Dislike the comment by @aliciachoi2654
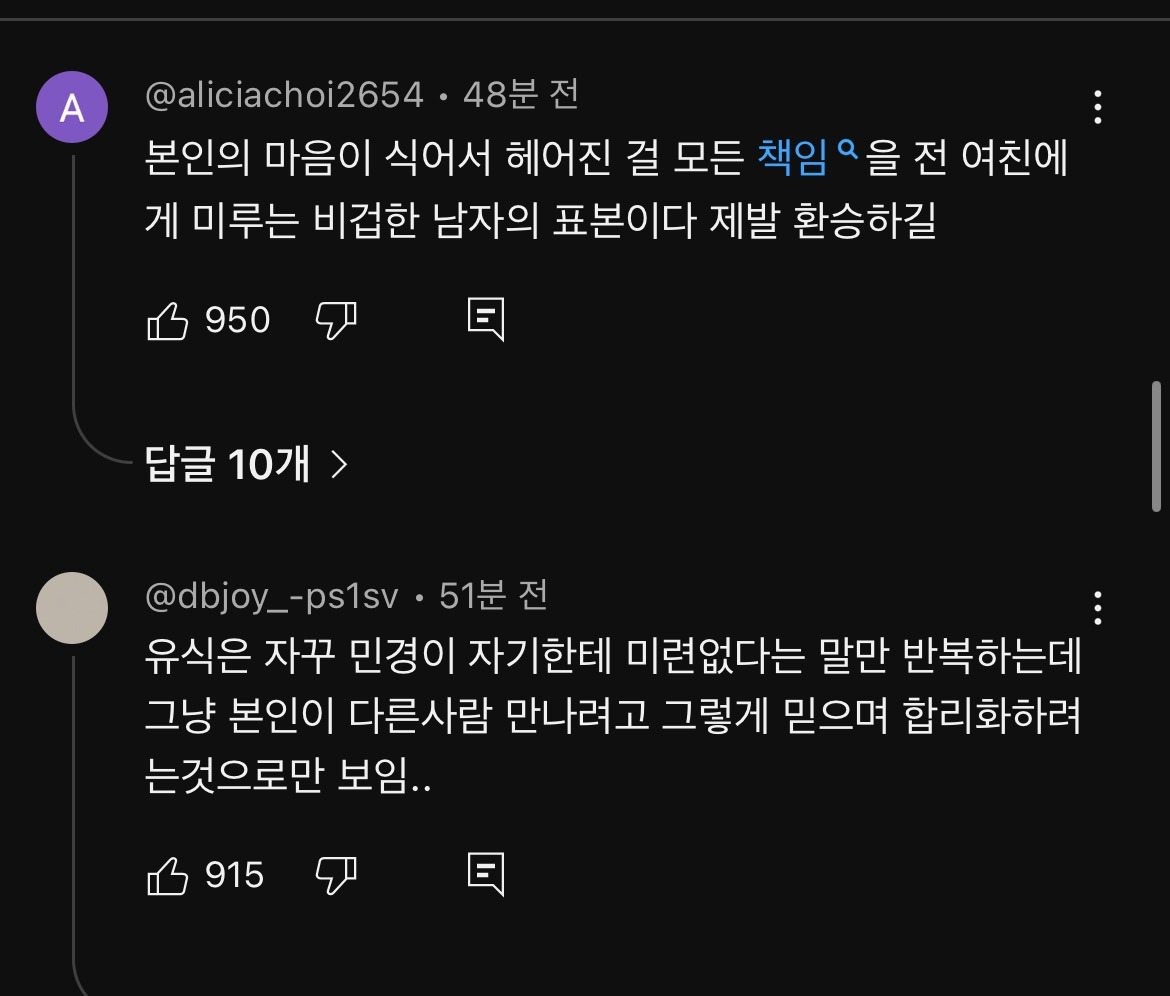The height and width of the screenshot is (996, 1170). pos(336,321)
